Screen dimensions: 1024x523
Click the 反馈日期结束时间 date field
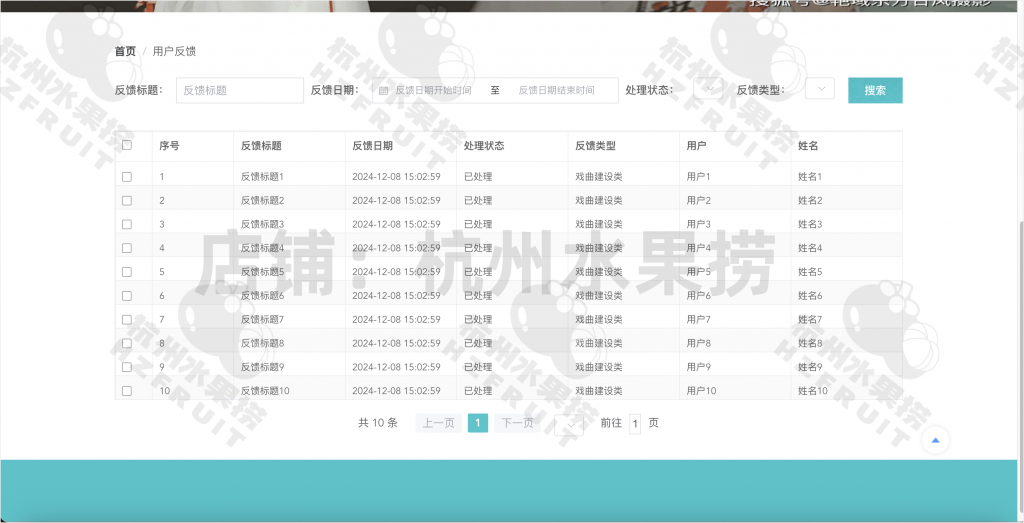pyautogui.click(x=557, y=90)
